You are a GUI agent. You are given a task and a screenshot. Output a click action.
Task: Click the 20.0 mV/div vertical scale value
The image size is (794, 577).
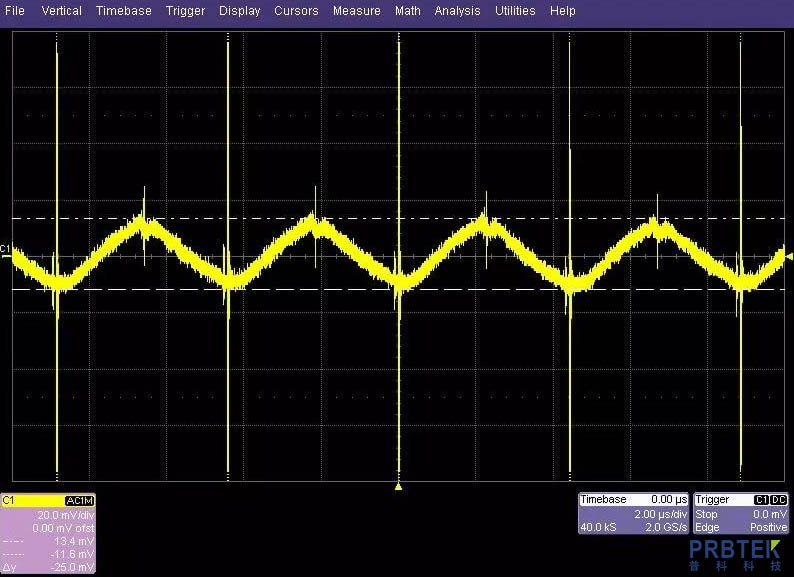click(x=65, y=515)
